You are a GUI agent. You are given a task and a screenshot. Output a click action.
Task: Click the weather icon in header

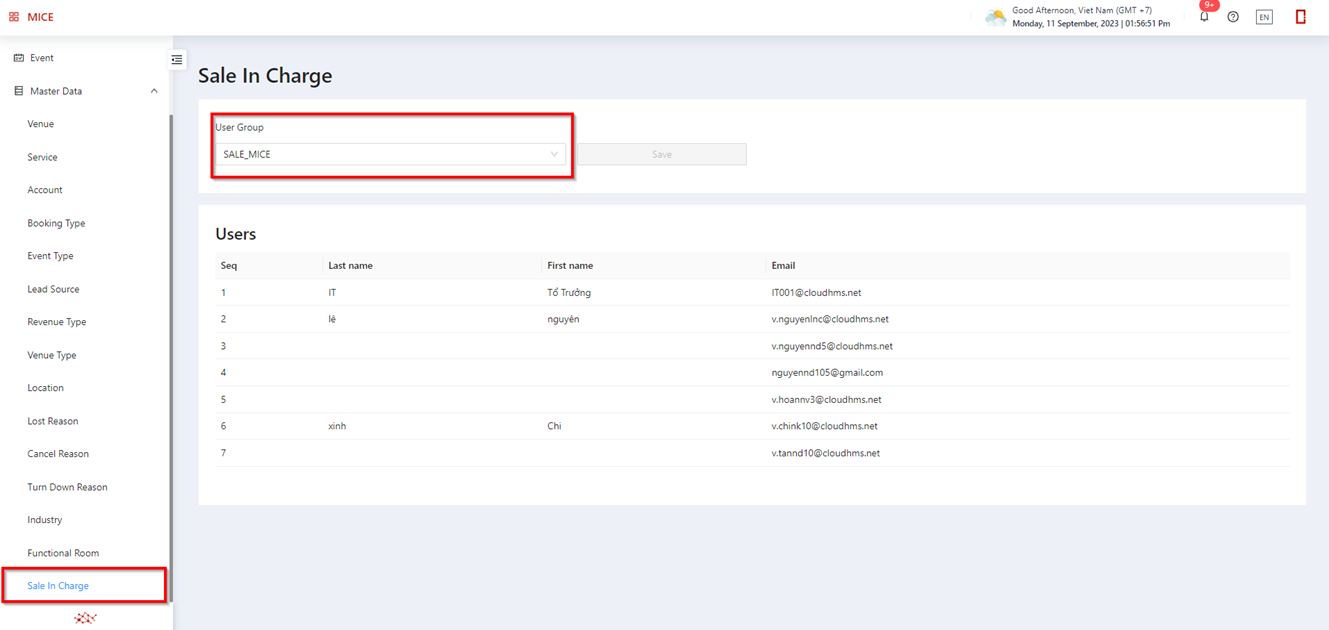tap(995, 17)
